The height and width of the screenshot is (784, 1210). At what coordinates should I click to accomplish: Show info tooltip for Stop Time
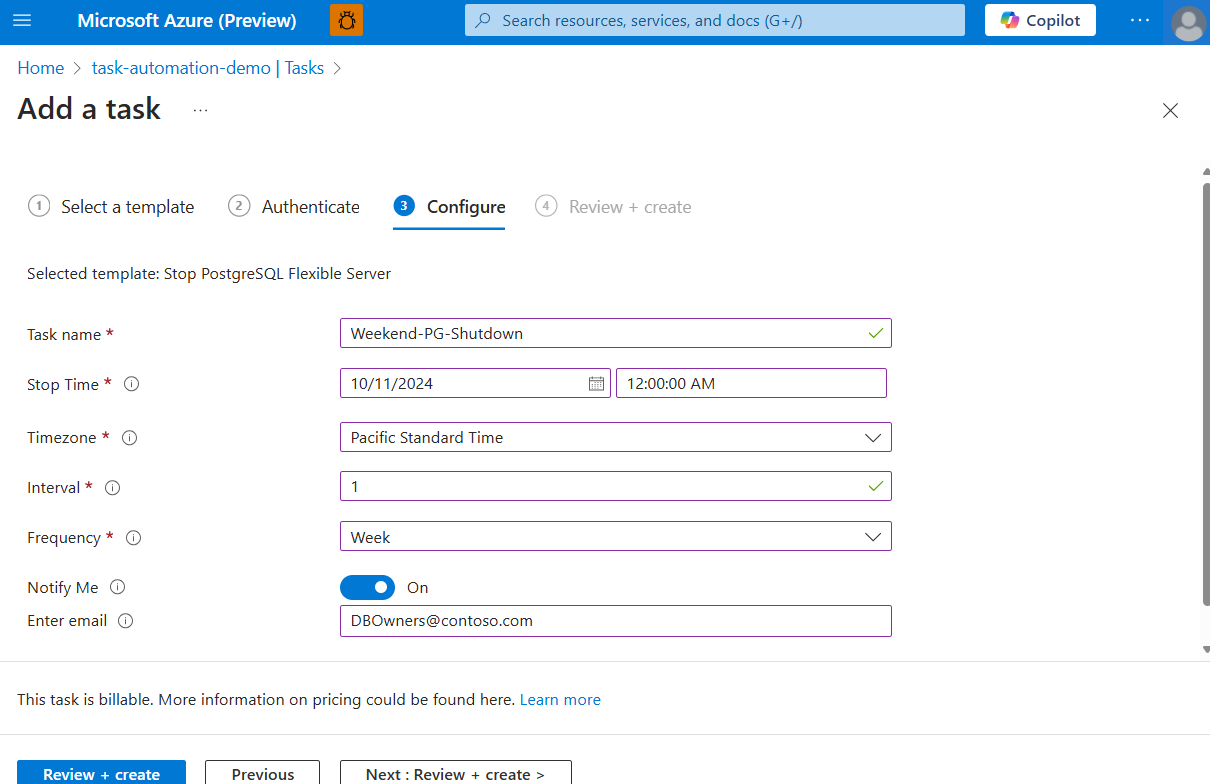131,384
